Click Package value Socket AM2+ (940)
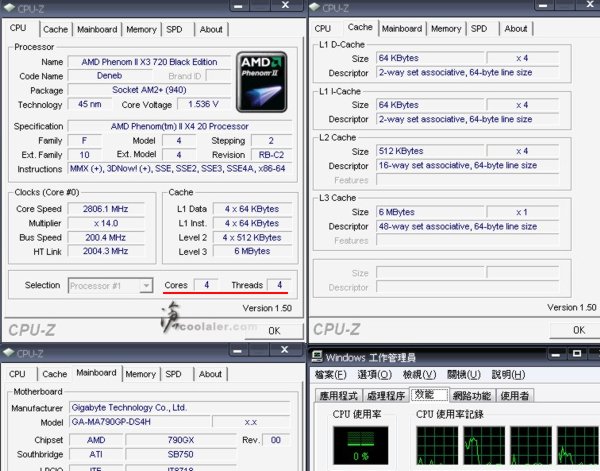Screen dimensions: 600x471 pyautogui.click(x=149, y=90)
